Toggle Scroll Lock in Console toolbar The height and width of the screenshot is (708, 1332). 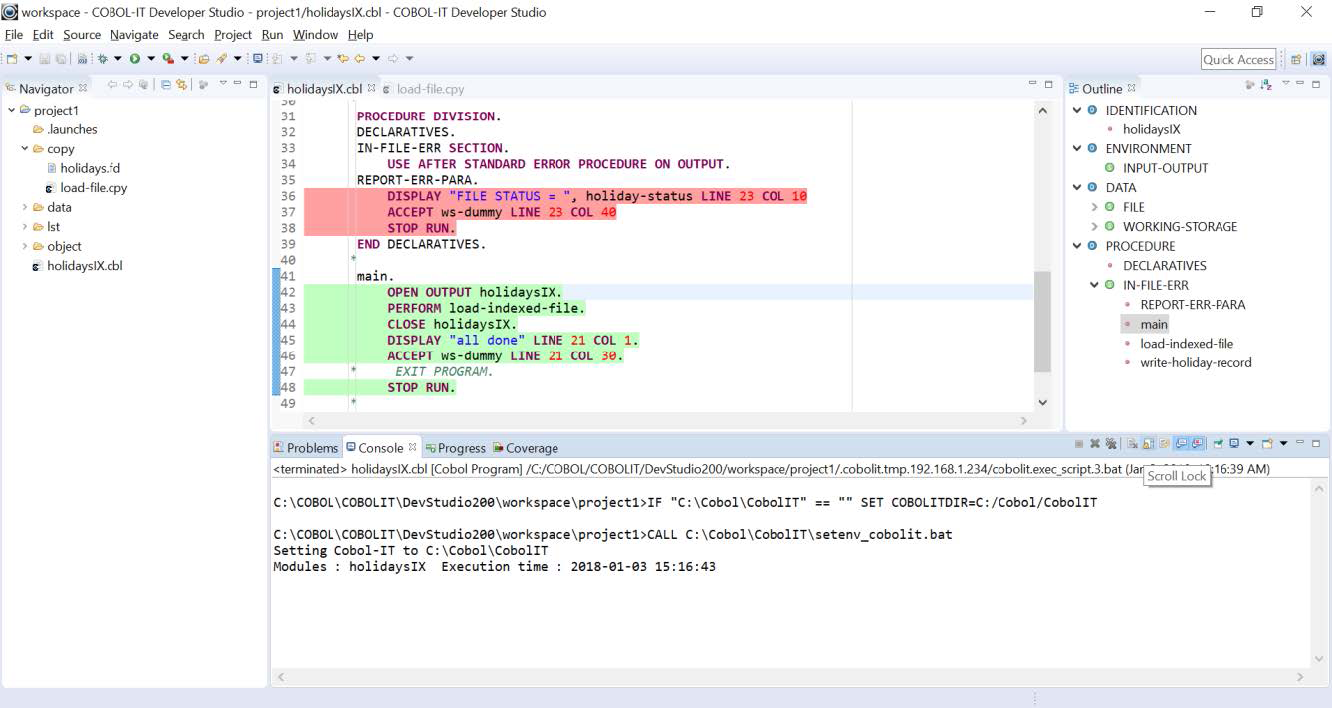pos(1147,444)
